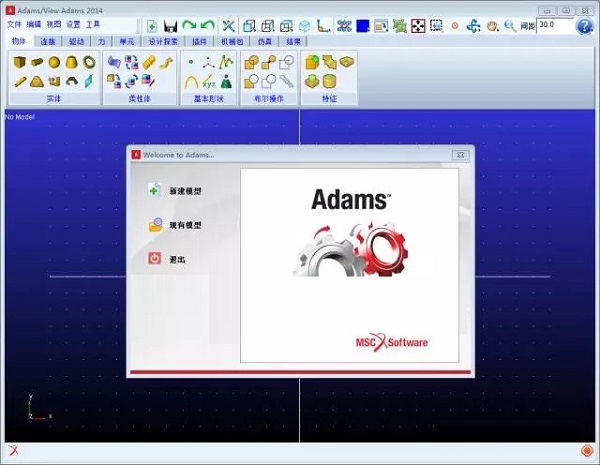
Task: Choose the hollow cylinder feature icon
Action: point(329,81)
